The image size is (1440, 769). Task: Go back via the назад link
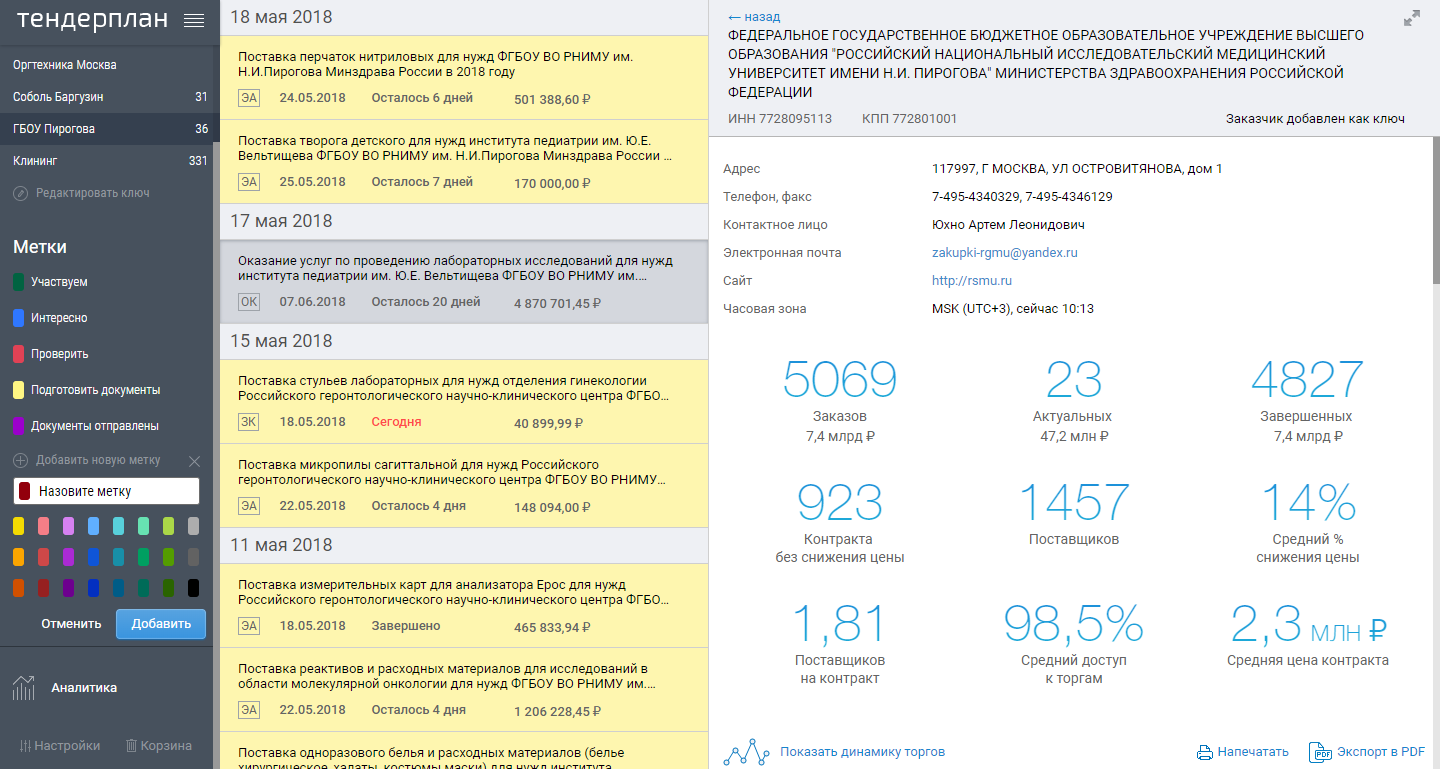pyautogui.click(x=754, y=17)
